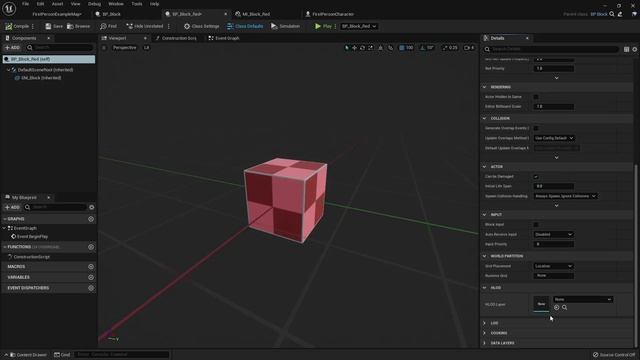
Task: Open the Auto Receive Input dropdown
Action: (x=553, y=234)
